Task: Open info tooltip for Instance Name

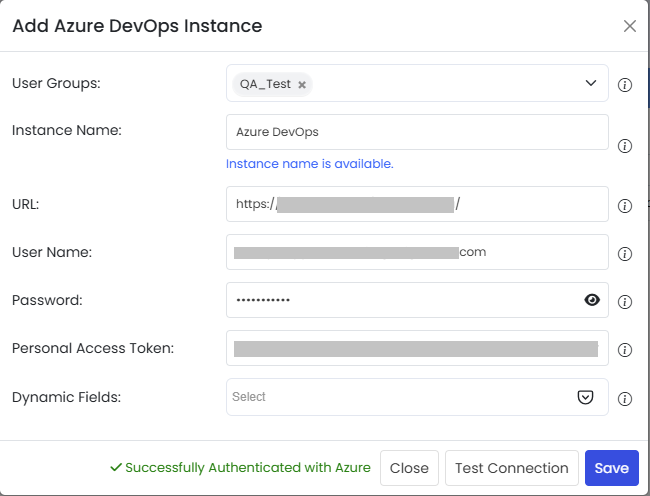Action: pyautogui.click(x=625, y=146)
